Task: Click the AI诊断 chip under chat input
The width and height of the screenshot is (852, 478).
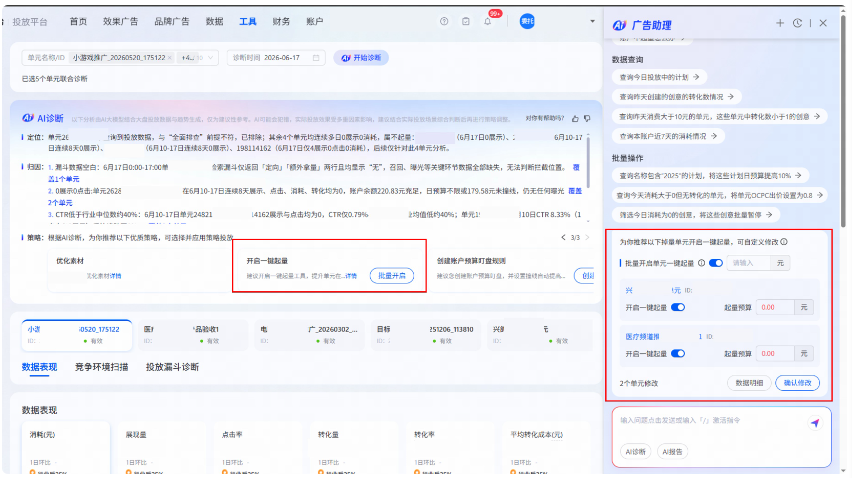Action: click(635, 451)
